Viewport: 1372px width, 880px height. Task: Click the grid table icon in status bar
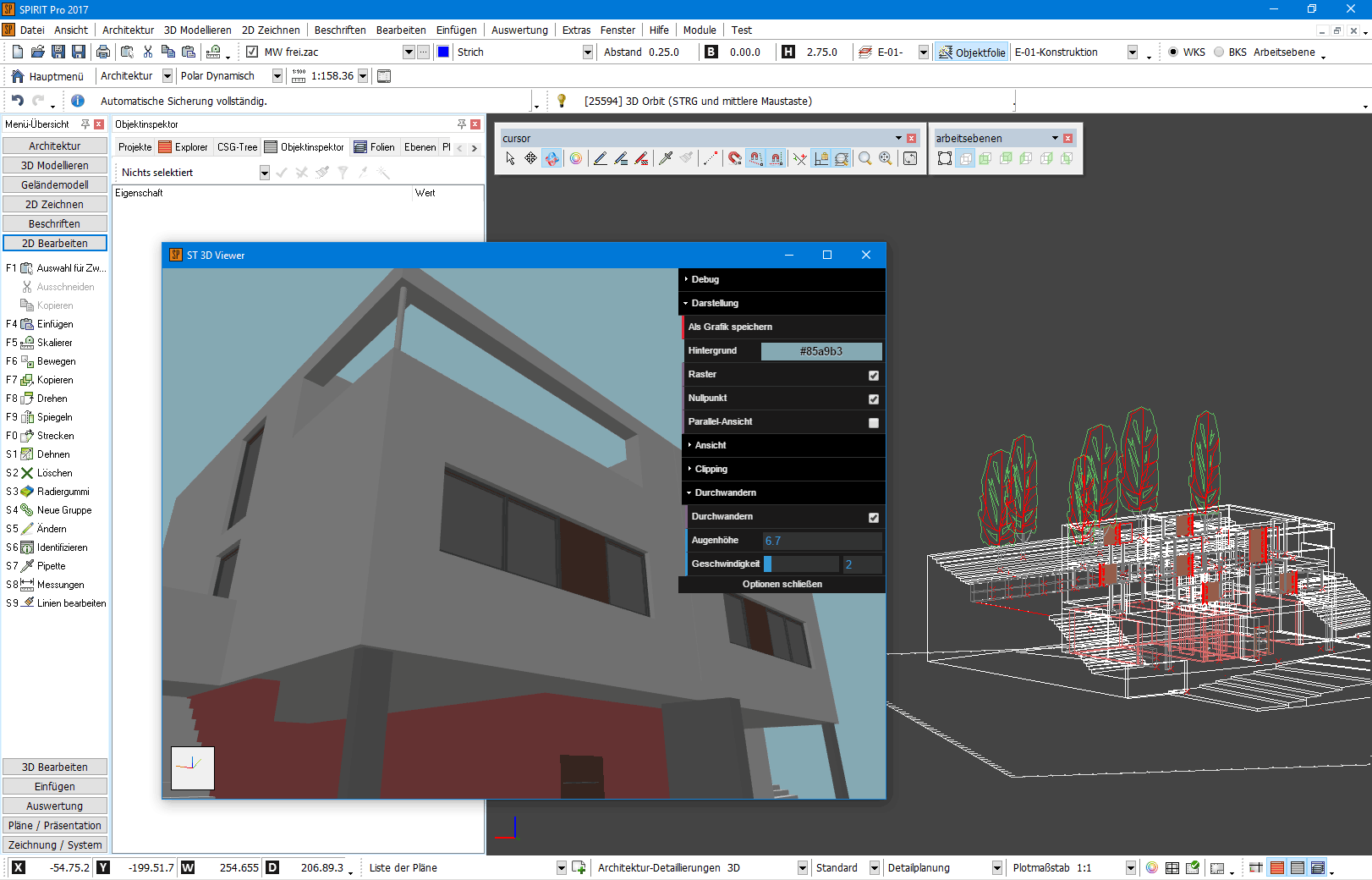coord(1172,867)
